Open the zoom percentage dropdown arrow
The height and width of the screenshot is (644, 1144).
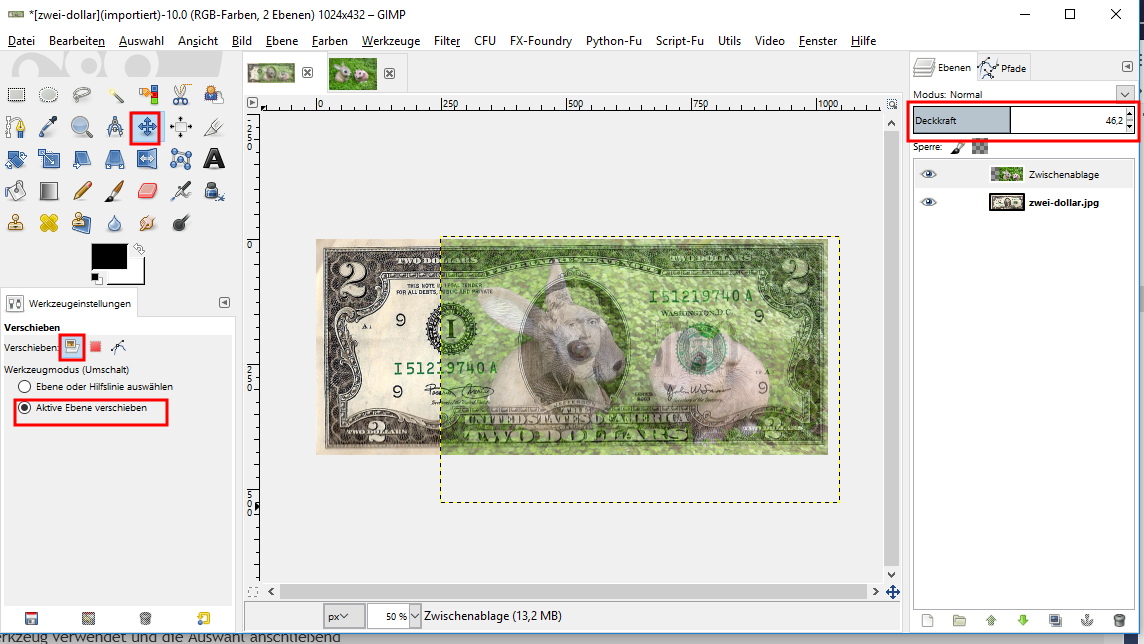coord(415,616)
